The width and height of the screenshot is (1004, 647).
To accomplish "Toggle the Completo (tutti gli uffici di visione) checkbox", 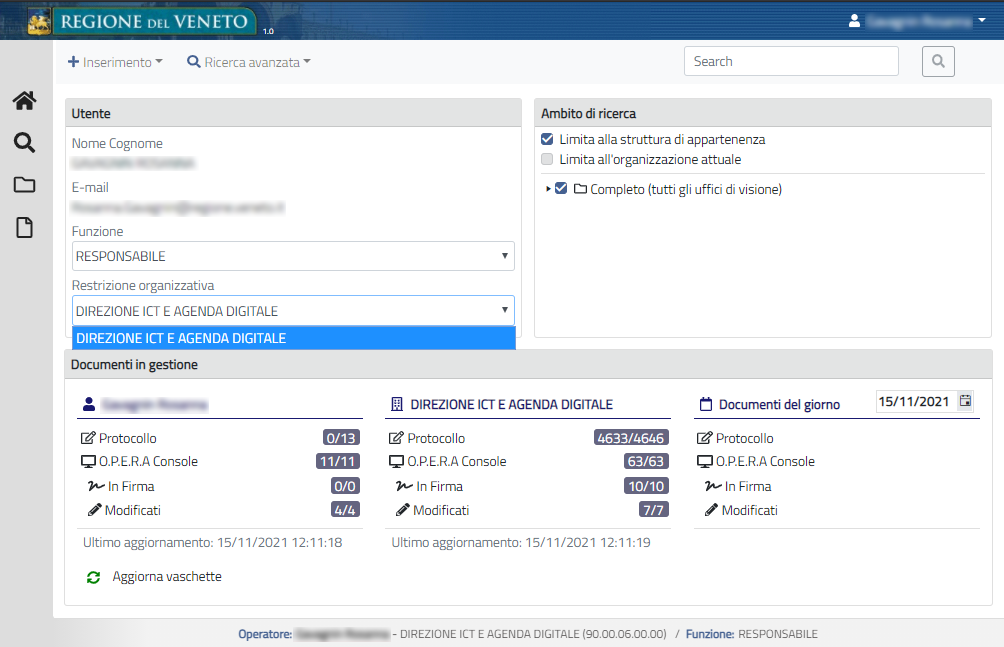I will [x=561, y=188].
